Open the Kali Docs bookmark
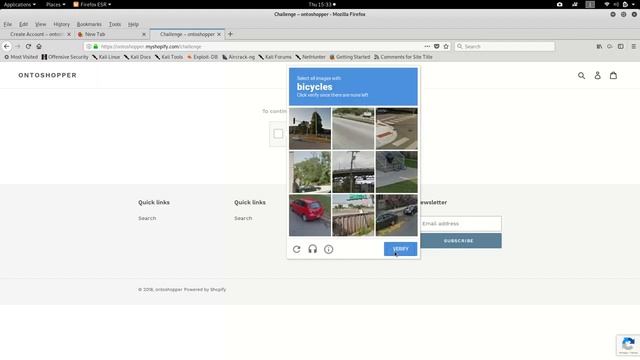 pyautogui.click(x=137, y=57)
